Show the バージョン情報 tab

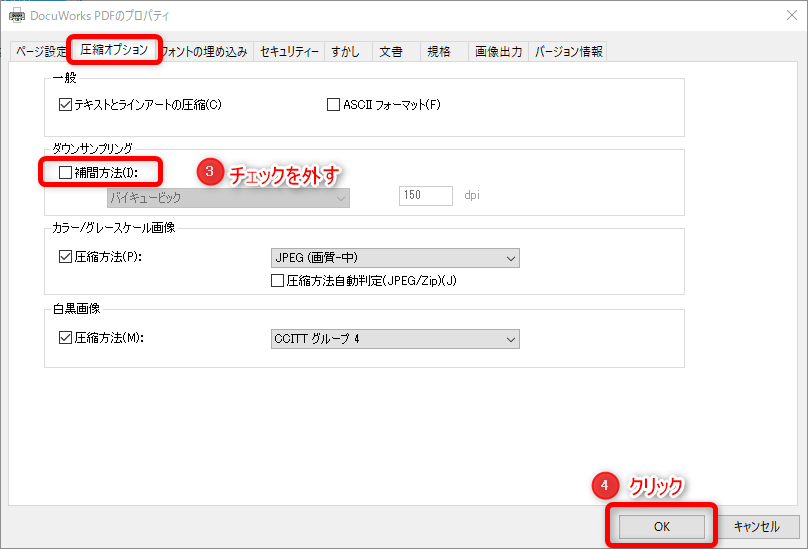tap(568, 51)
